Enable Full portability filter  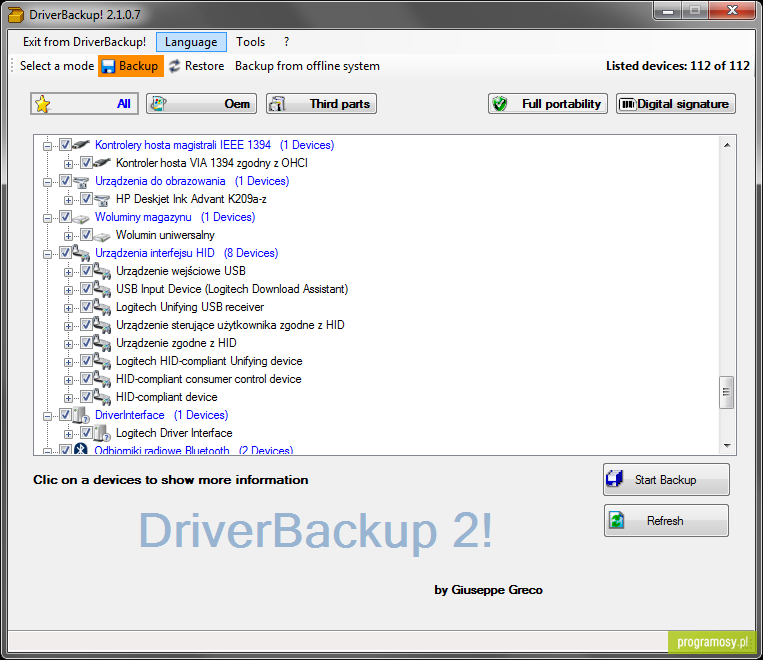547,104
